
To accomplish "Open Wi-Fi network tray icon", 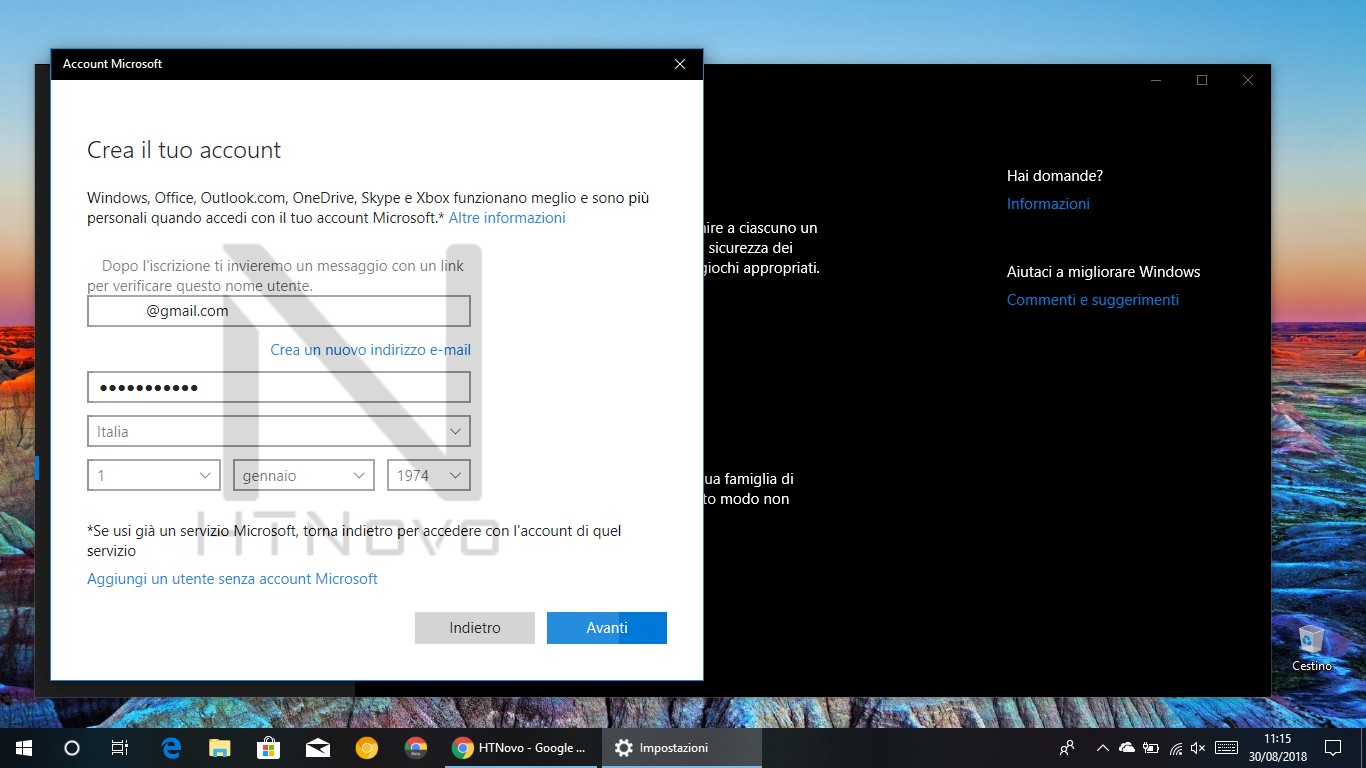I will click(1175, 747).
